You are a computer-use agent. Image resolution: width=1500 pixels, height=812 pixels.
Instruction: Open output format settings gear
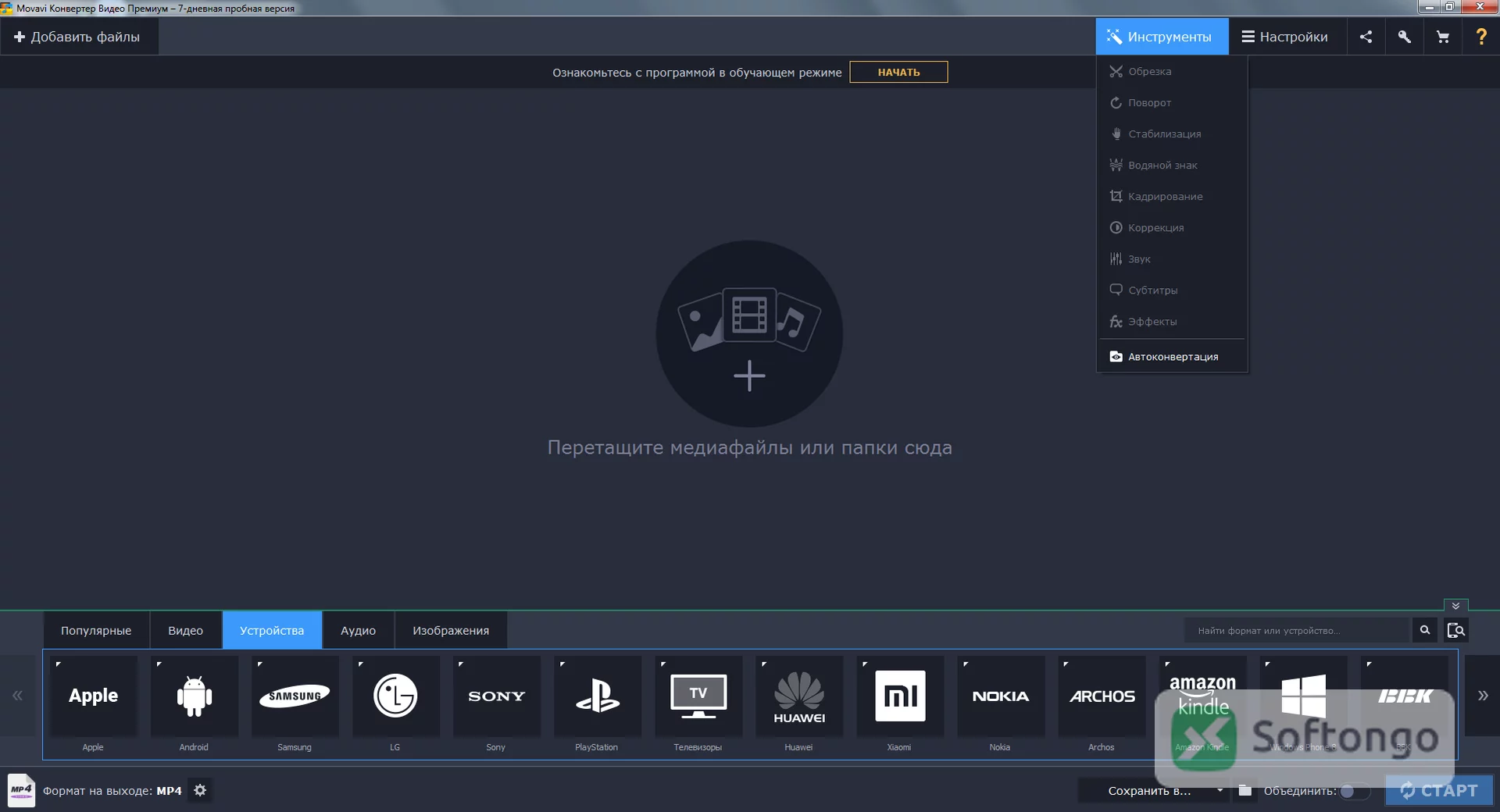point(200,790)
